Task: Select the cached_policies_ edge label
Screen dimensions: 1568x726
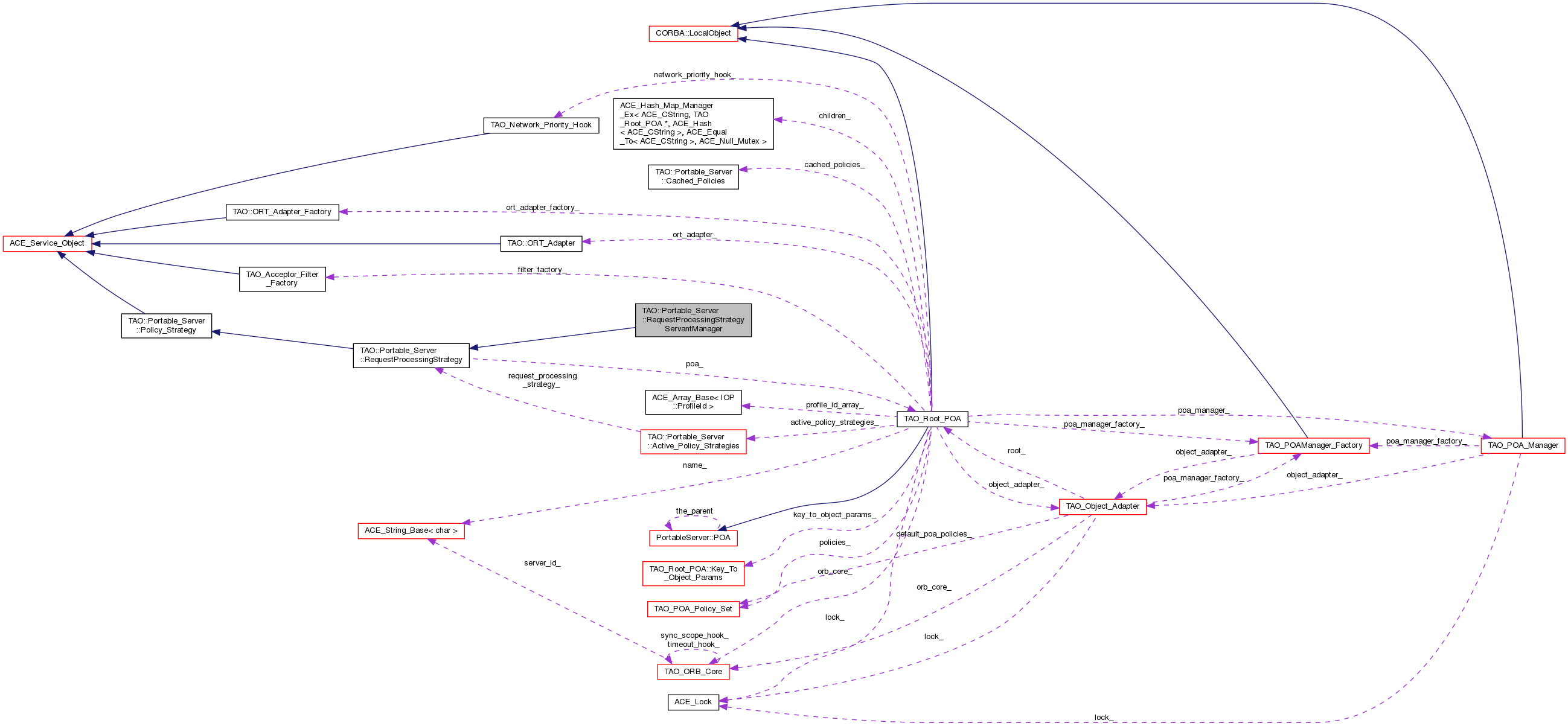Action: [x=834, y=165]
